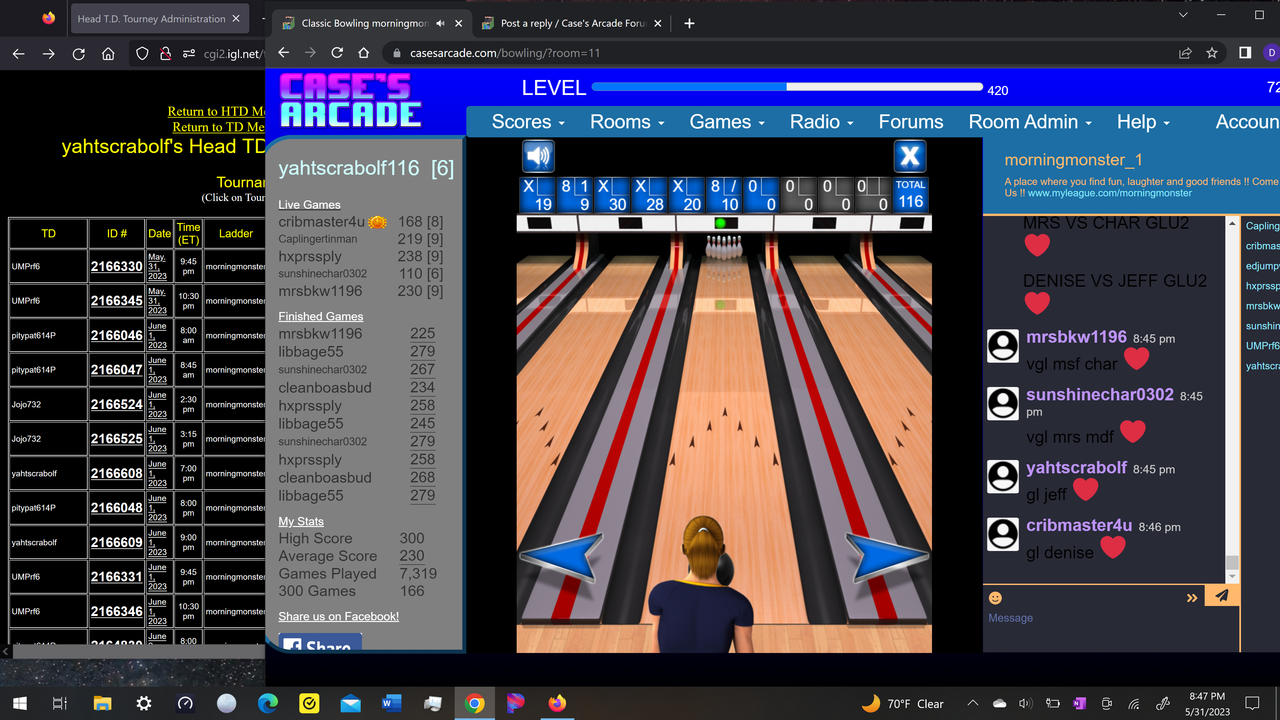Go to Forums in the navigation bar

tap(911, 122)
